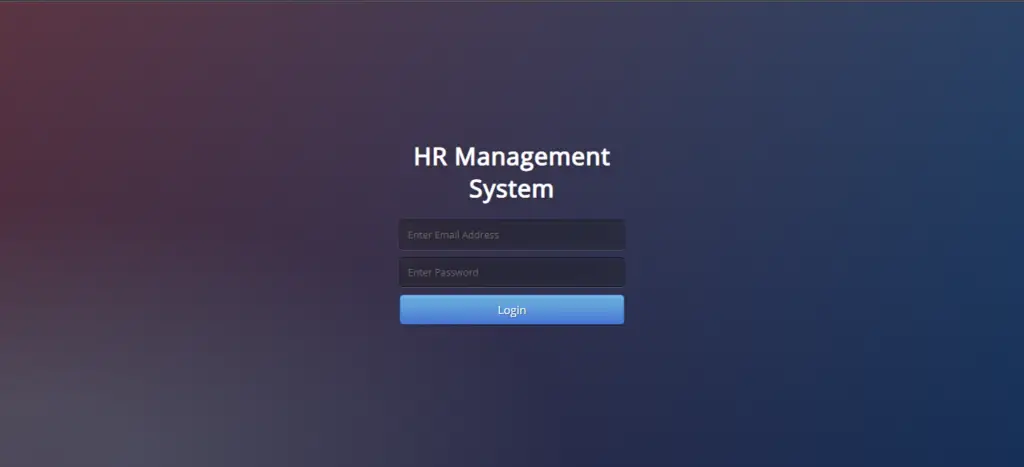Viewport: 1024px width, 467px height.
Task: Select the HR Management System heading
Action: point(511,172)
